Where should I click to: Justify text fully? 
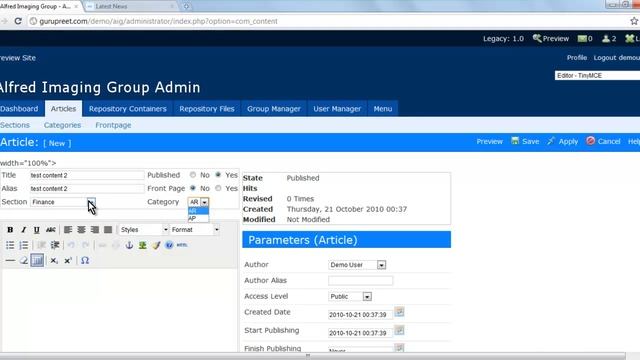pyautogui.click(x=108, y=230)
